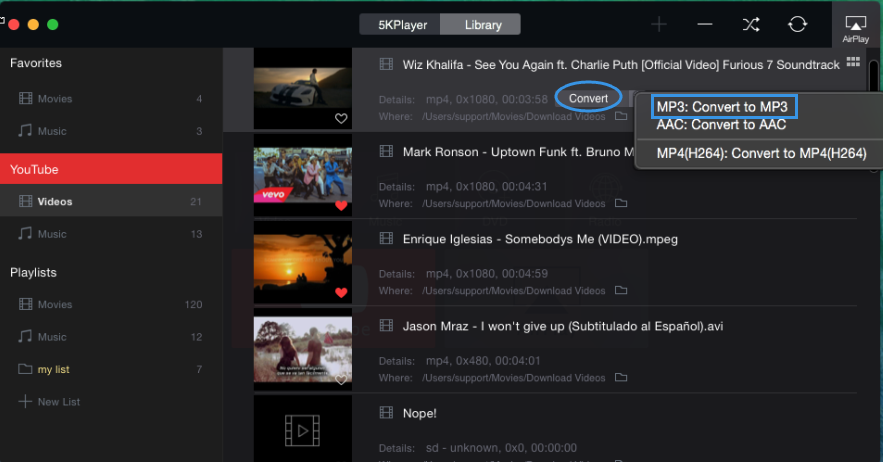Open folder for Wiz Khalifa video
The height and width of the screenshot is (462, 883).
coord(621,116)
